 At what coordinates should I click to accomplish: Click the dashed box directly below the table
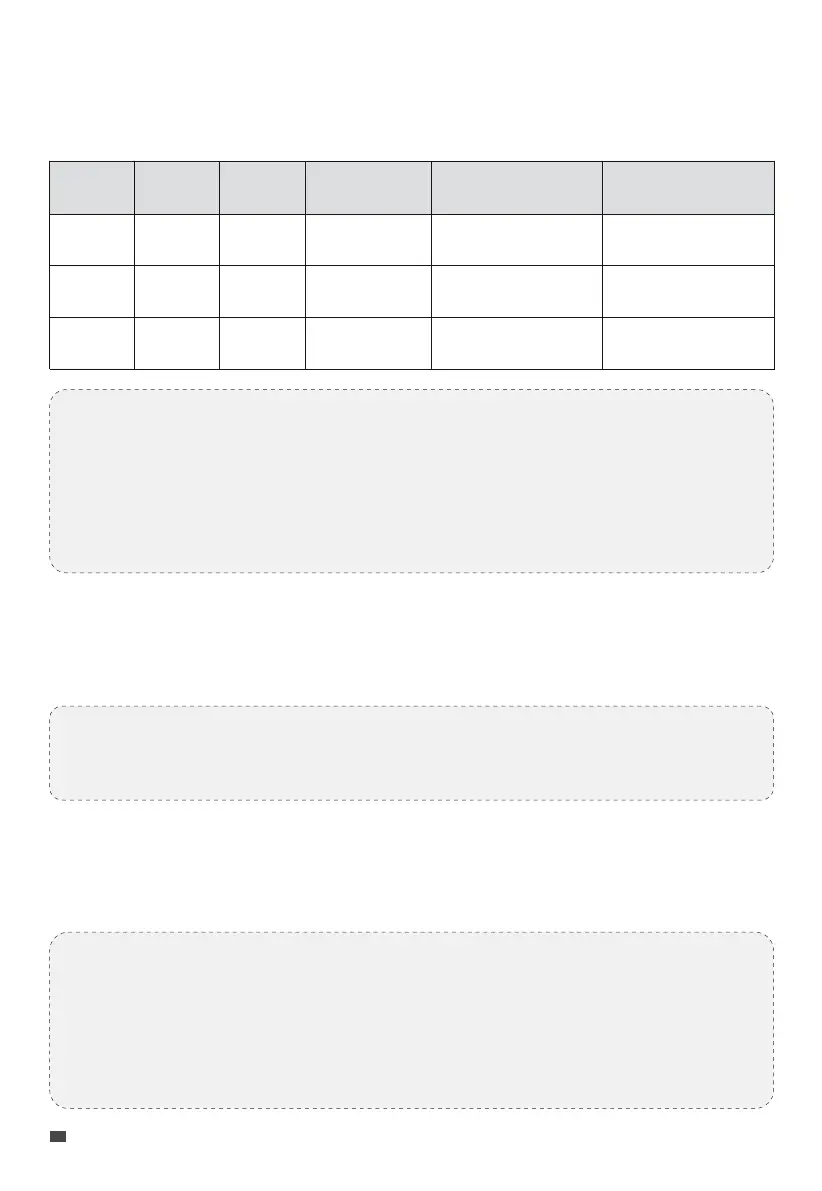coord(411,481)
